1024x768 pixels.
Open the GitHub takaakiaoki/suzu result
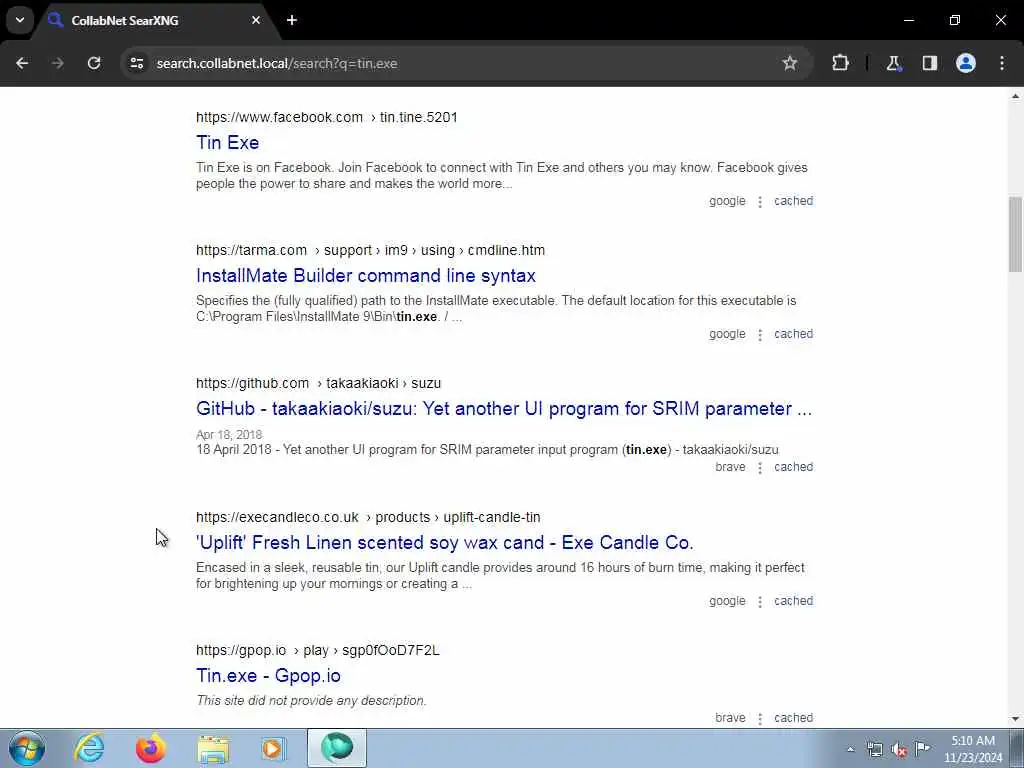tap(504, 409)
